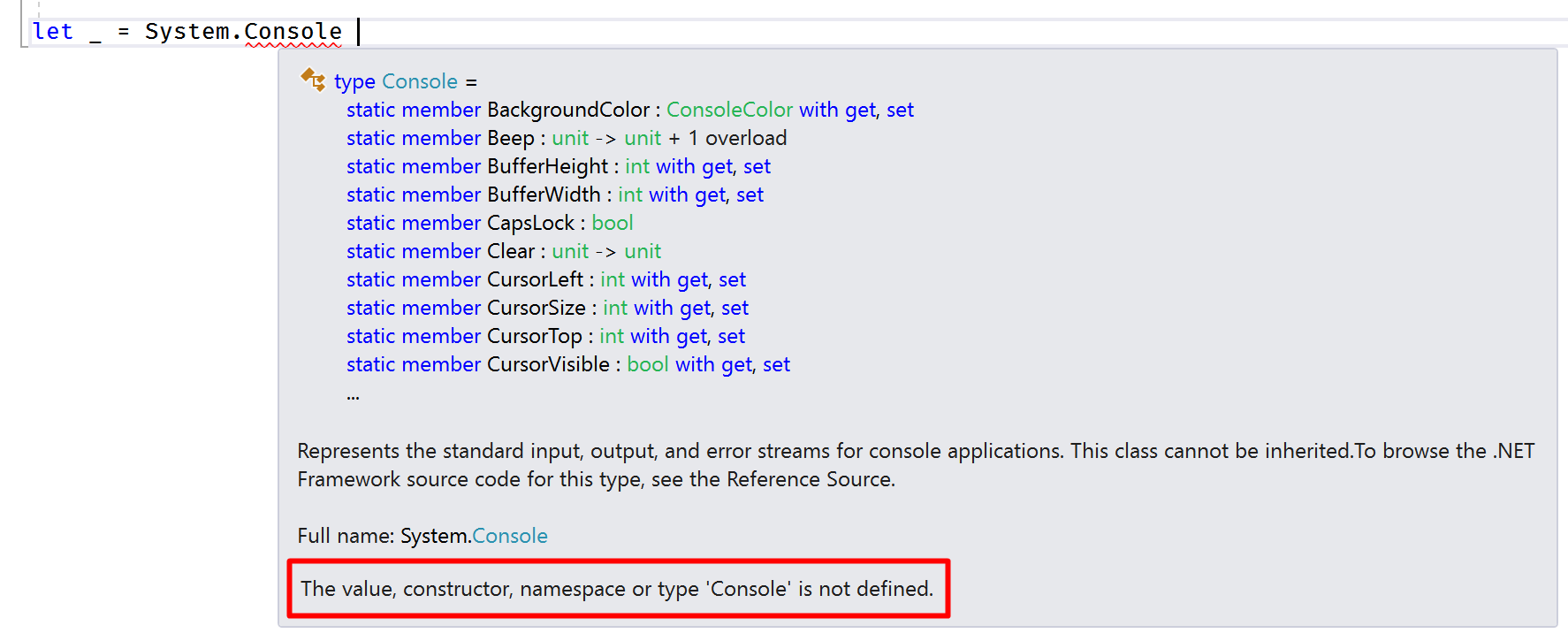
Task: Click 'System' in the code line
Action: point(186,31)
